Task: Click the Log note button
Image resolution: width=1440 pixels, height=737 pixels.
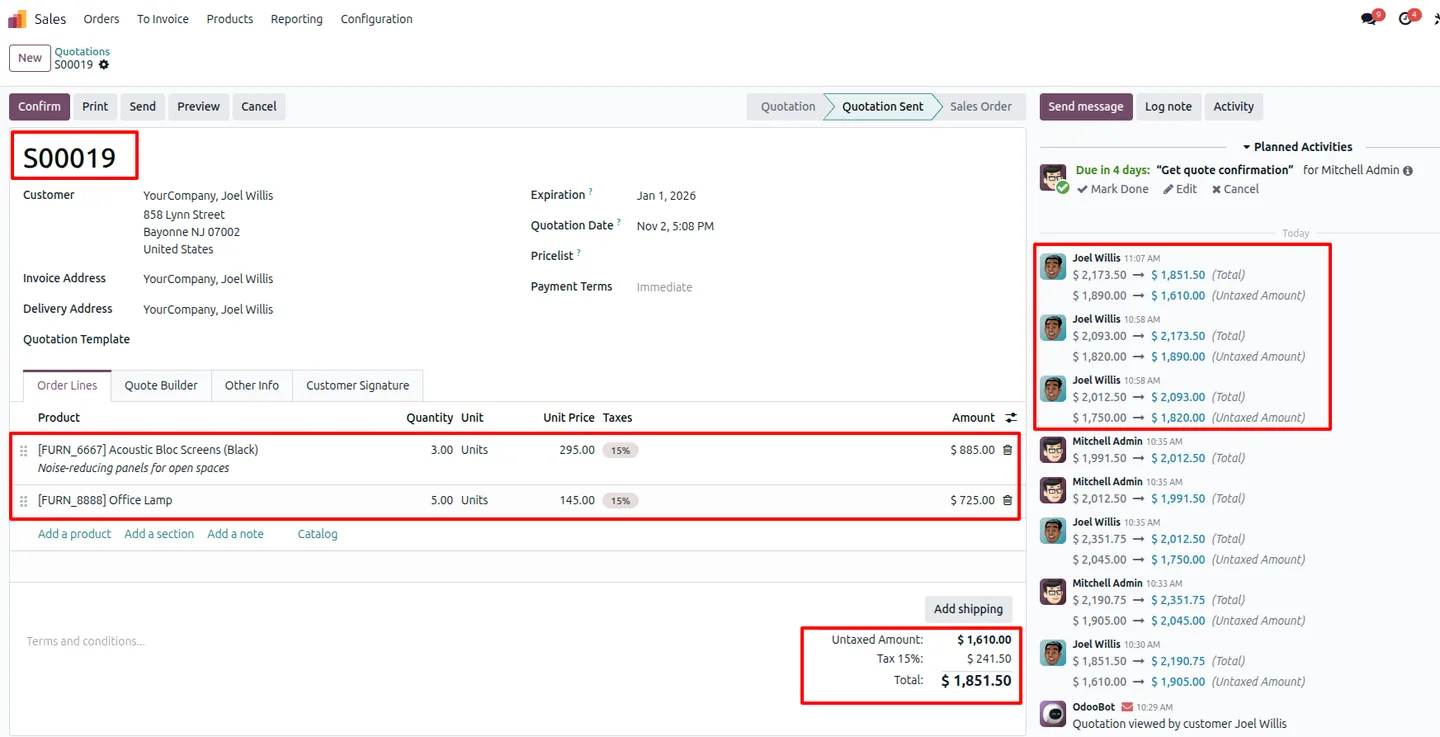Action: coord(1168,107)
